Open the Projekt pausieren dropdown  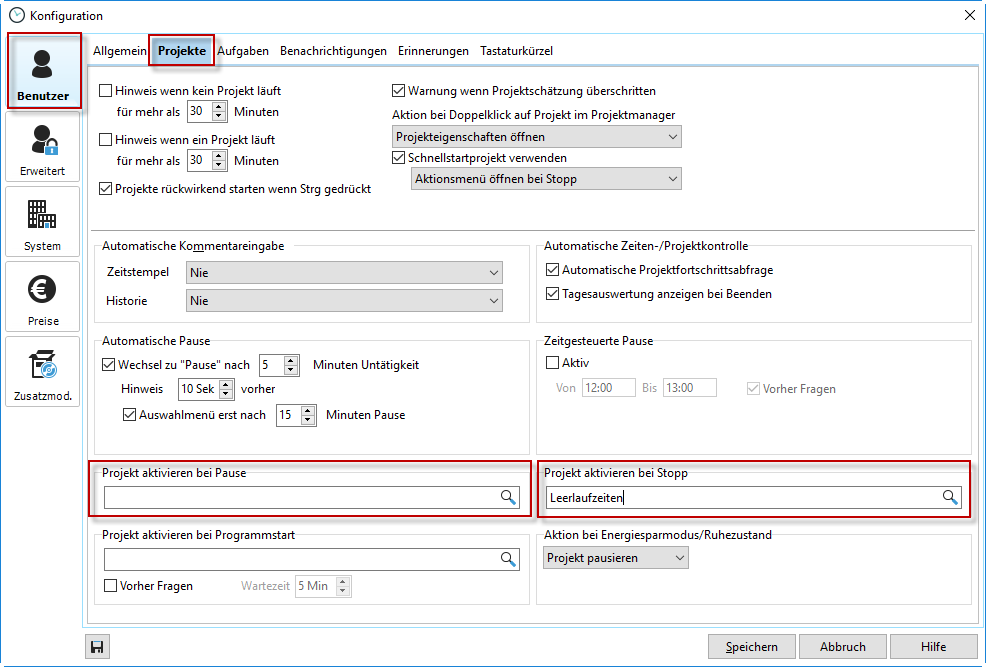tap(616, 558)
